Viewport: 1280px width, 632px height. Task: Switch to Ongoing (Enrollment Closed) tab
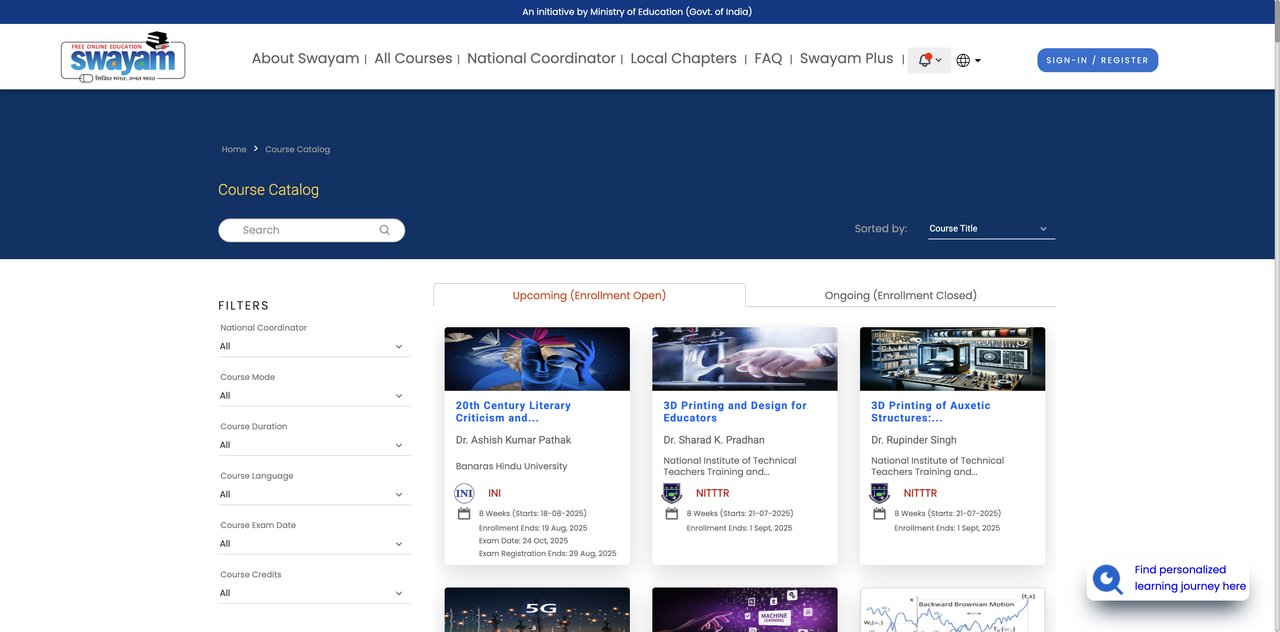click(901, 295)
